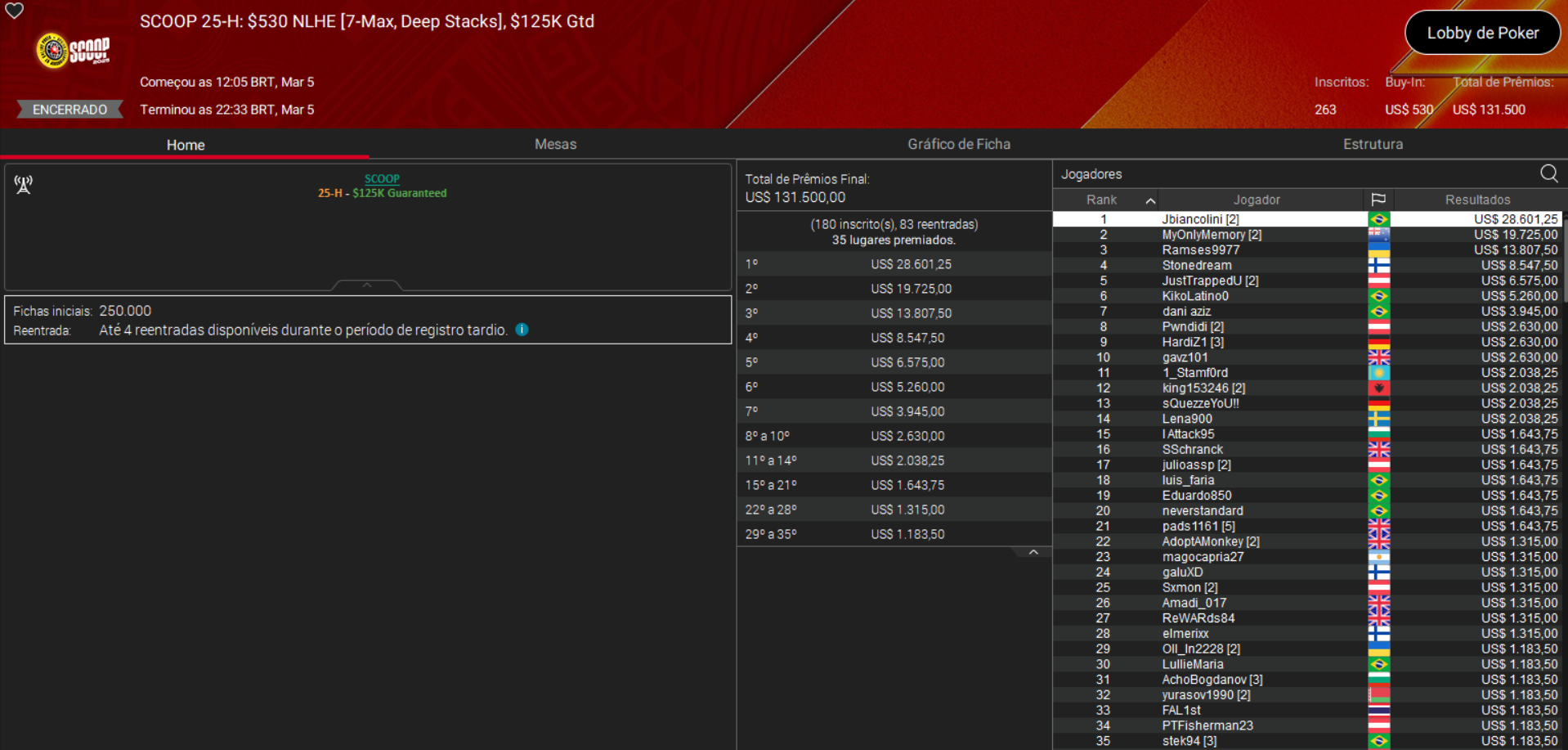Viewport: 1568px width, 750px height.
Task: Click the Brazil flag next to Jbiancolini
Action: click(1380, 218)
